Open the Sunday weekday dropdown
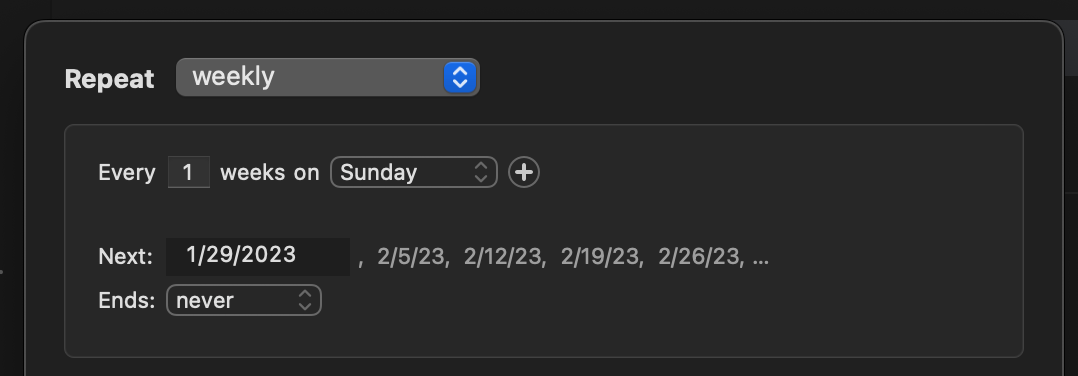The height and width of the screenshot is (376, 1078). click(413, 172)
